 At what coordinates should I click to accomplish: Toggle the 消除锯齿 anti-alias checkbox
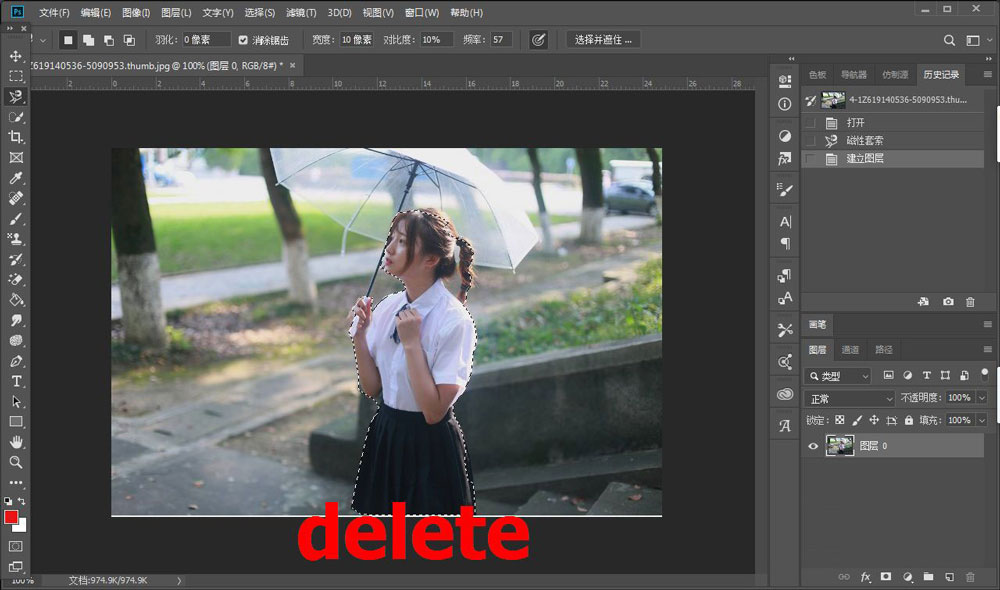[x=242, y=40]
